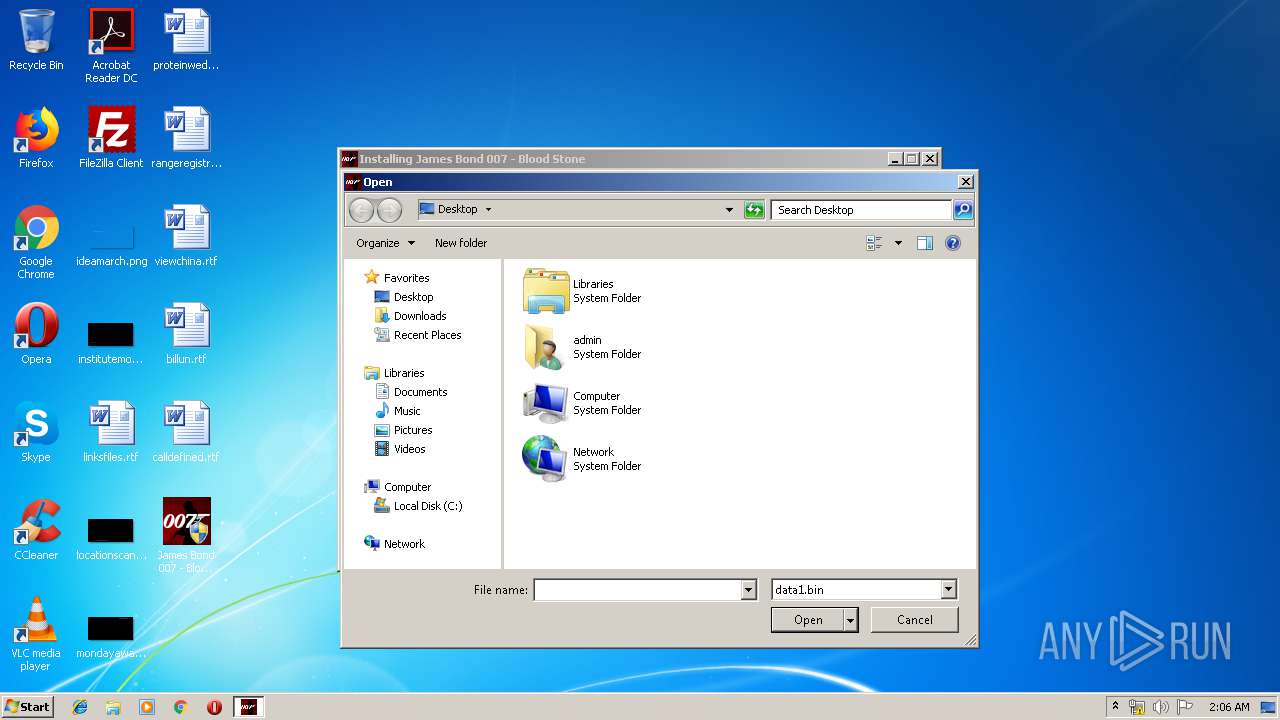Select Network system folder in file list
Image resolution: width=1280 pixels, height=720 pixels.
tap(583, 459)
